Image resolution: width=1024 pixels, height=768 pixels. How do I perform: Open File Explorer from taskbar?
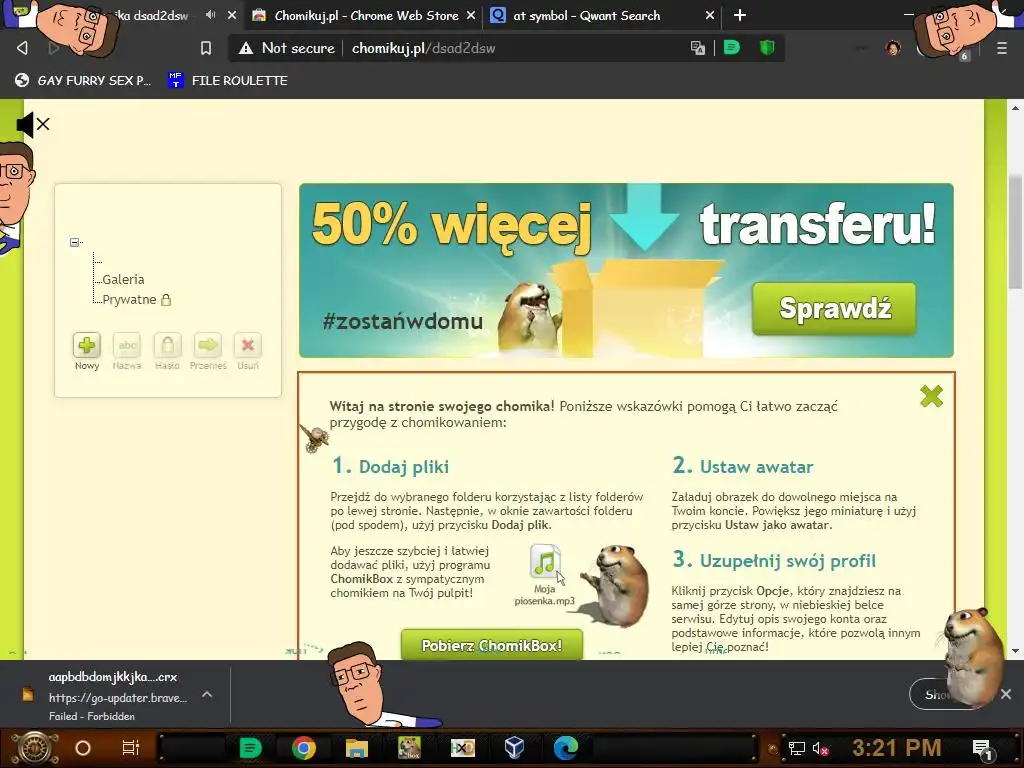(357, 748)
